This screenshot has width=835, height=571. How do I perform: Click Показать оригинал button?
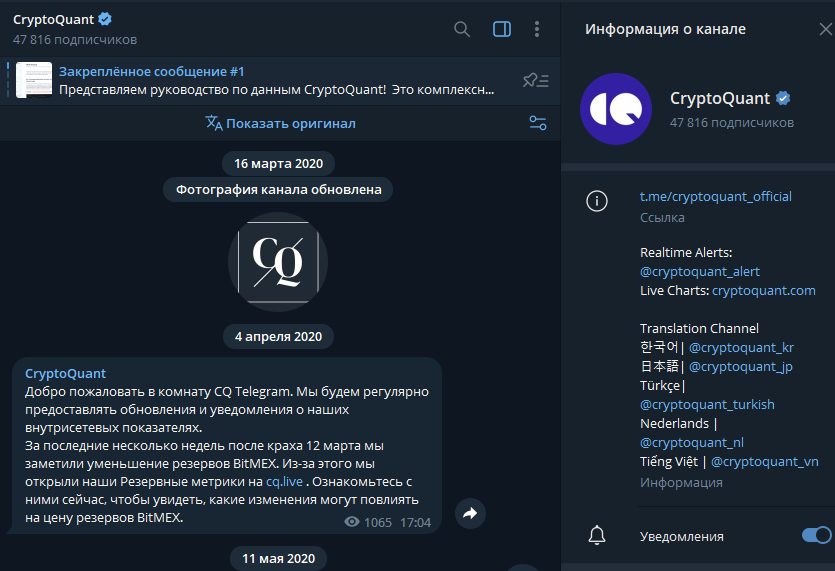(291, 124)
